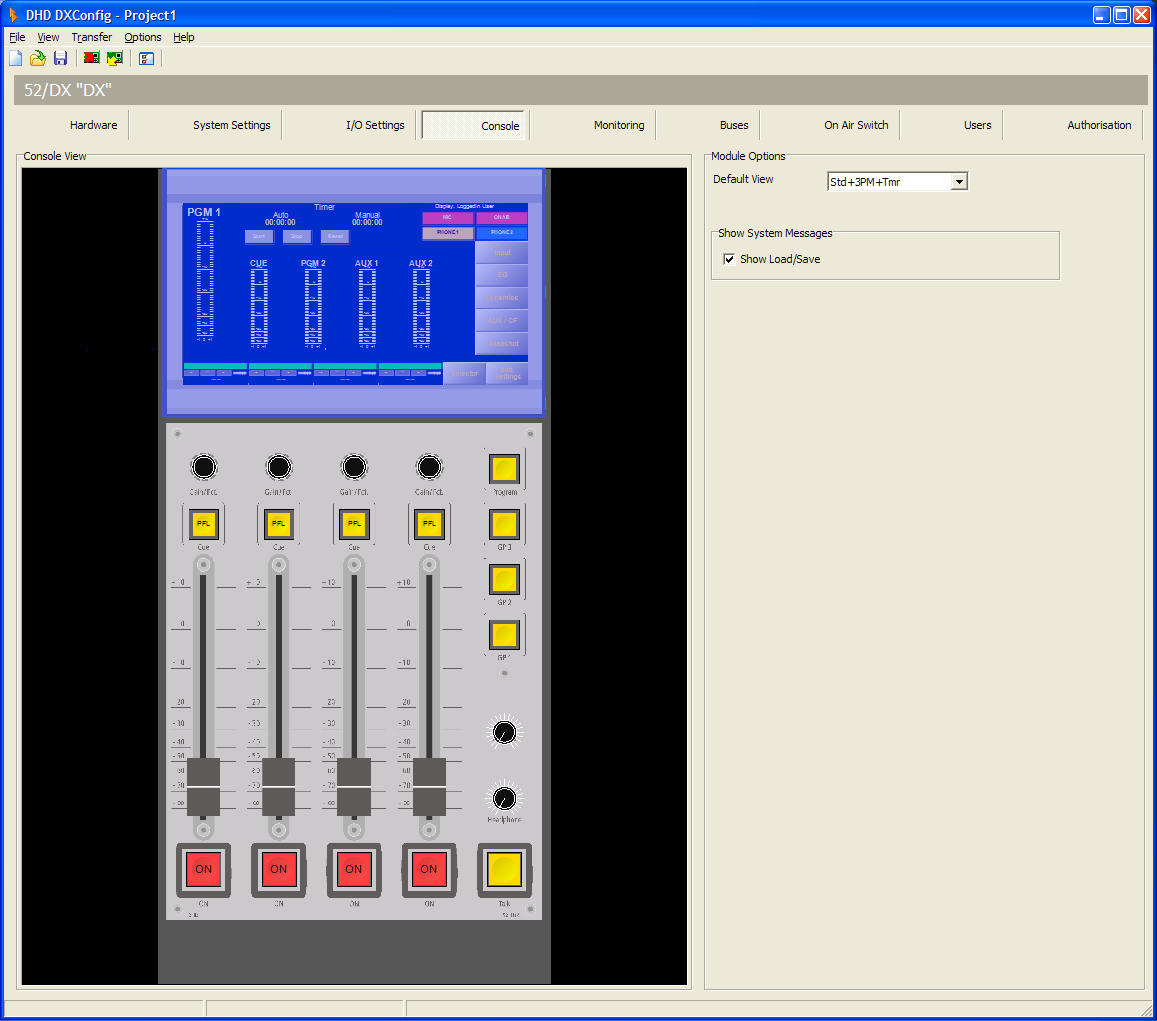Click the third channel's fader handle
The height and width of the screenshot is (1021, 1157).
[354, 786]
